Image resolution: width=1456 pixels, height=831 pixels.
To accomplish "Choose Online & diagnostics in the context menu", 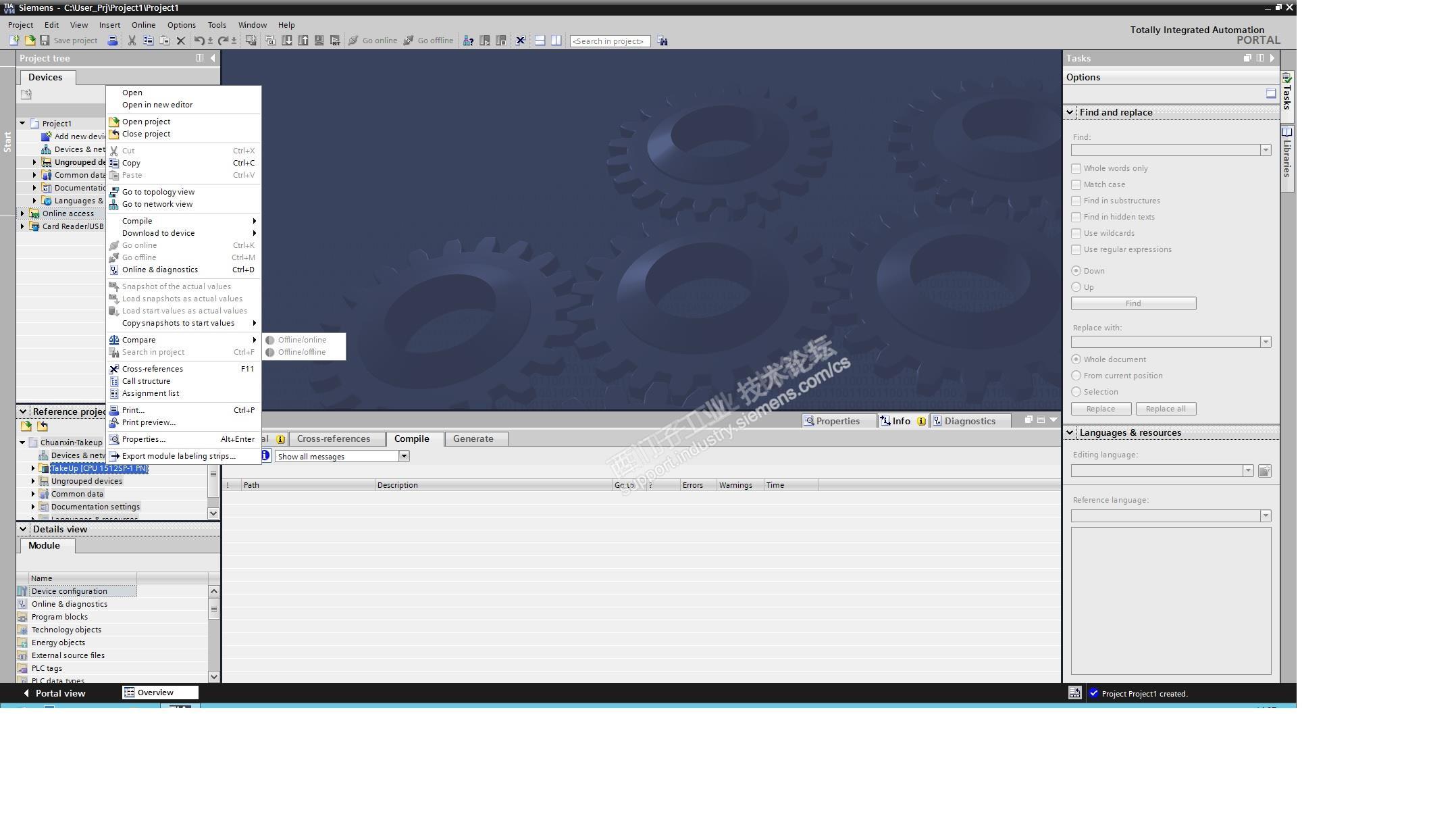I will 159,270.
